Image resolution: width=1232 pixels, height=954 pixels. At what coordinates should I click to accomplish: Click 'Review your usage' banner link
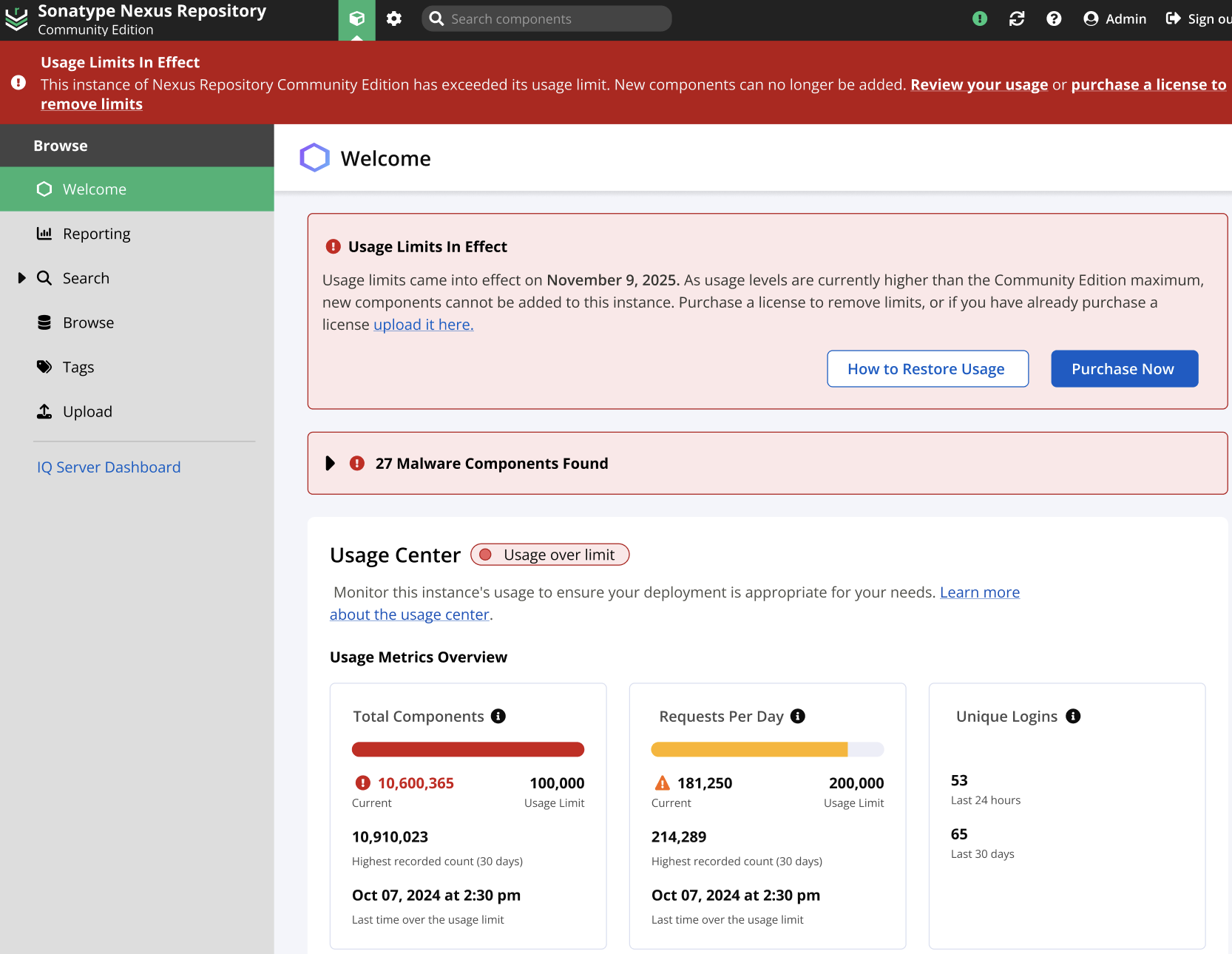point(979,84)
